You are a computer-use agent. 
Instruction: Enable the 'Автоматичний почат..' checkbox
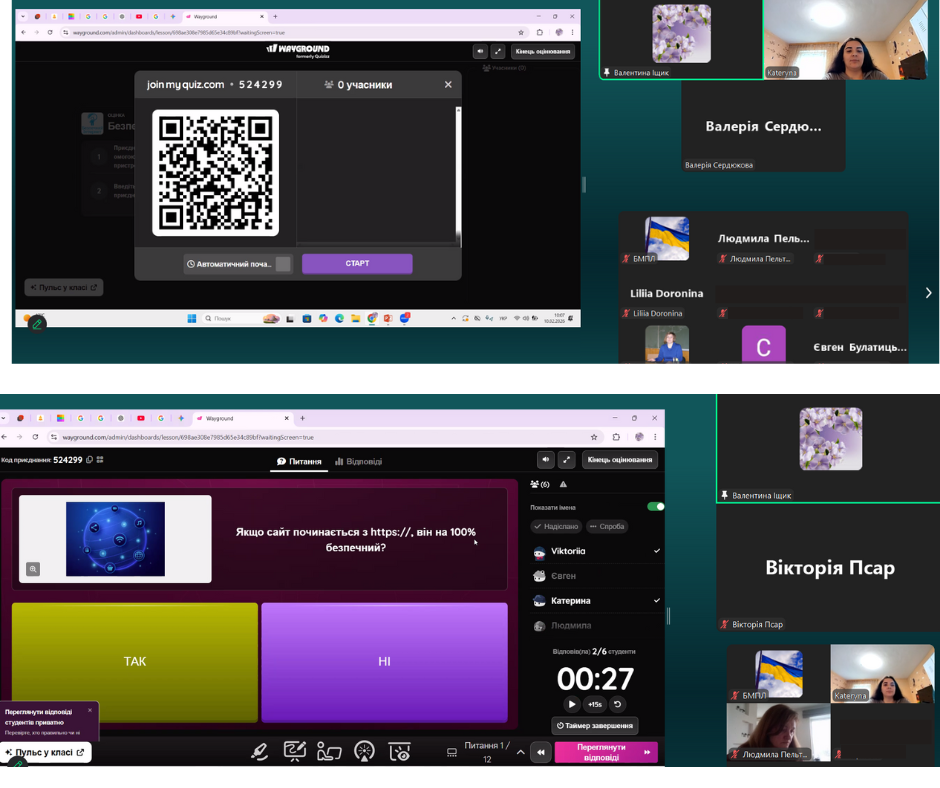[283, 264]
